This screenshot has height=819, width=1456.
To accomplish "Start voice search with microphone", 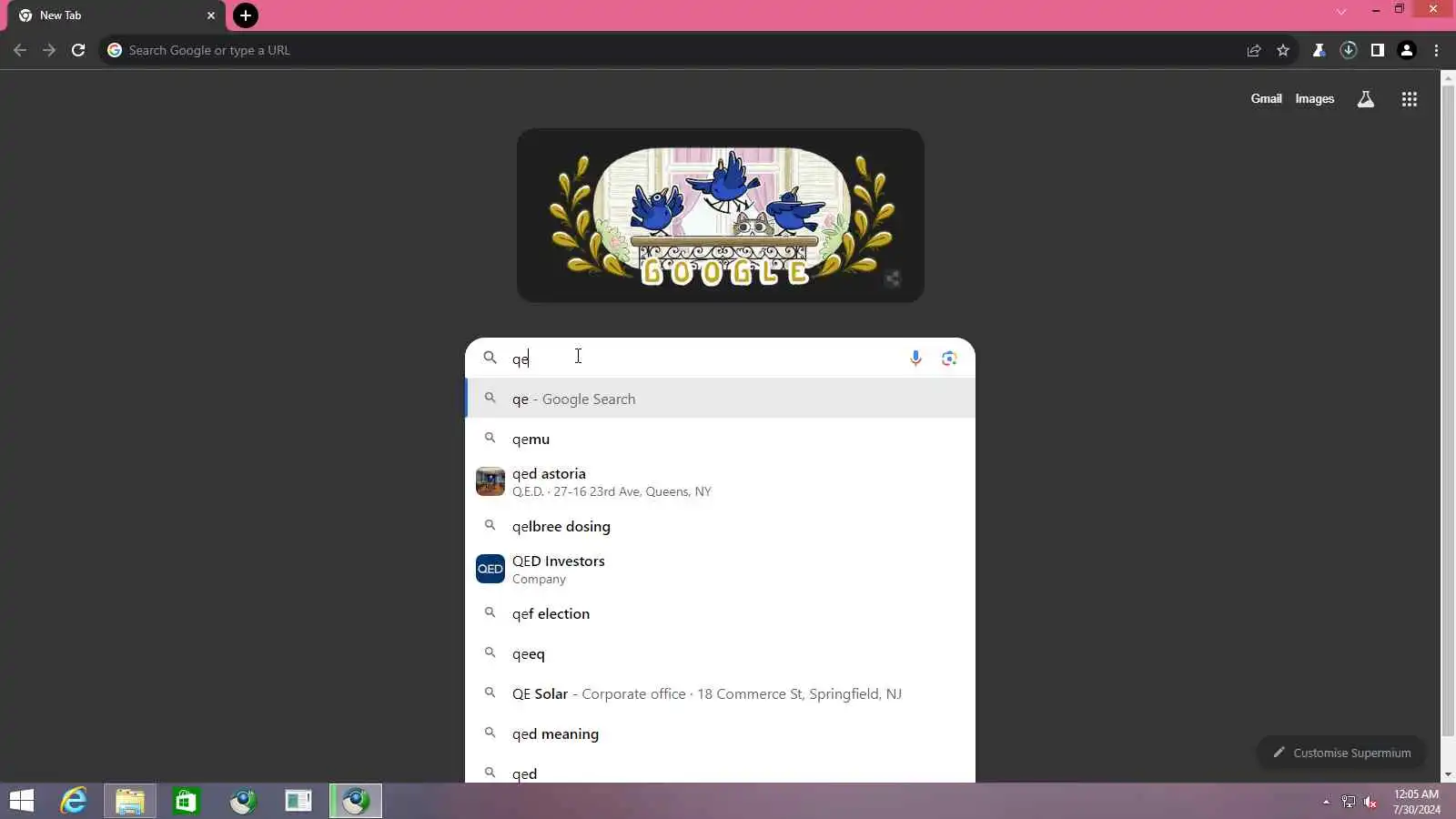I will point(915,358).
